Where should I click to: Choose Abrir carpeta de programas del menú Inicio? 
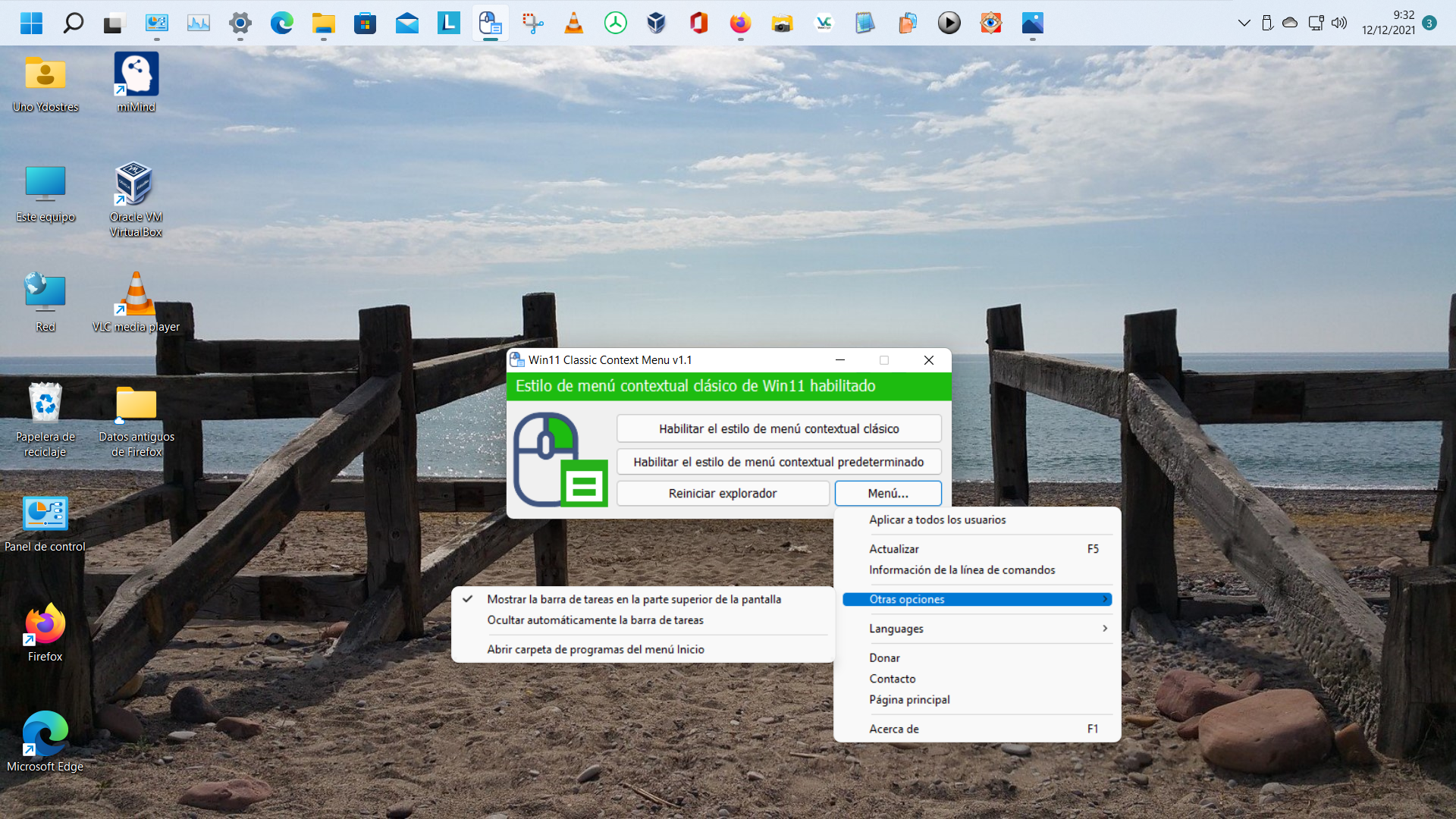(x=595, y=649)
